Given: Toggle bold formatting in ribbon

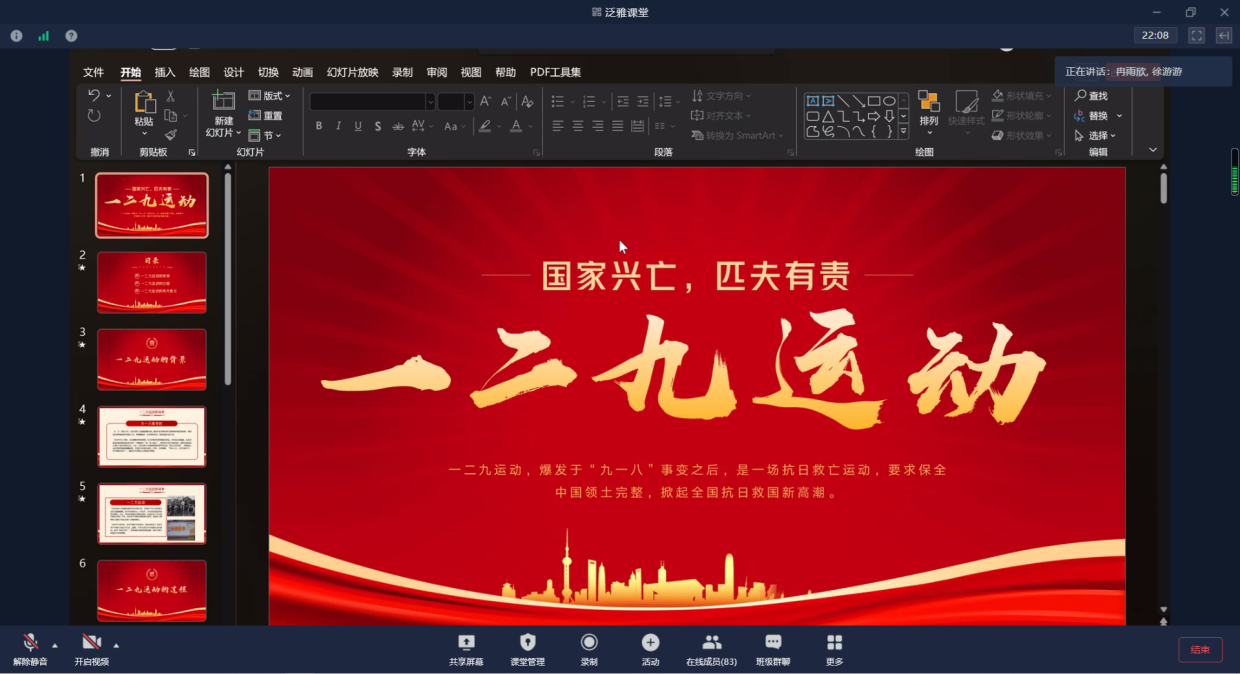Looking at the screenshot, I should [x=319, y=126].
